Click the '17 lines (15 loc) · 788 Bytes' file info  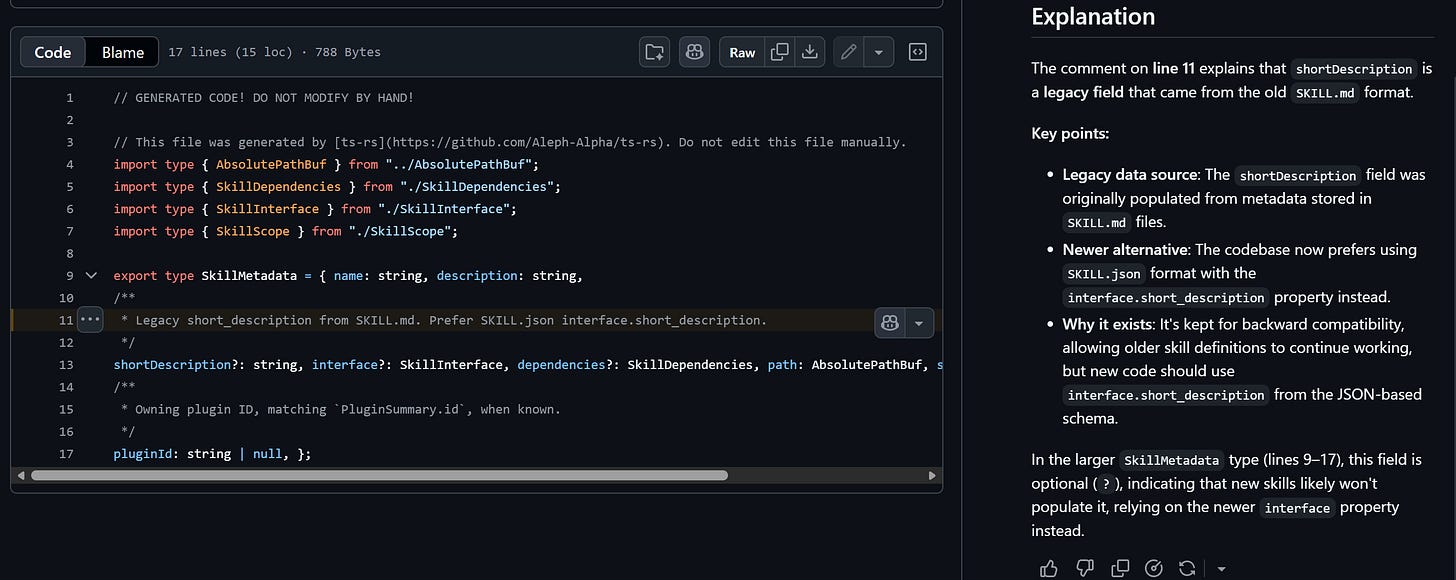274,52
